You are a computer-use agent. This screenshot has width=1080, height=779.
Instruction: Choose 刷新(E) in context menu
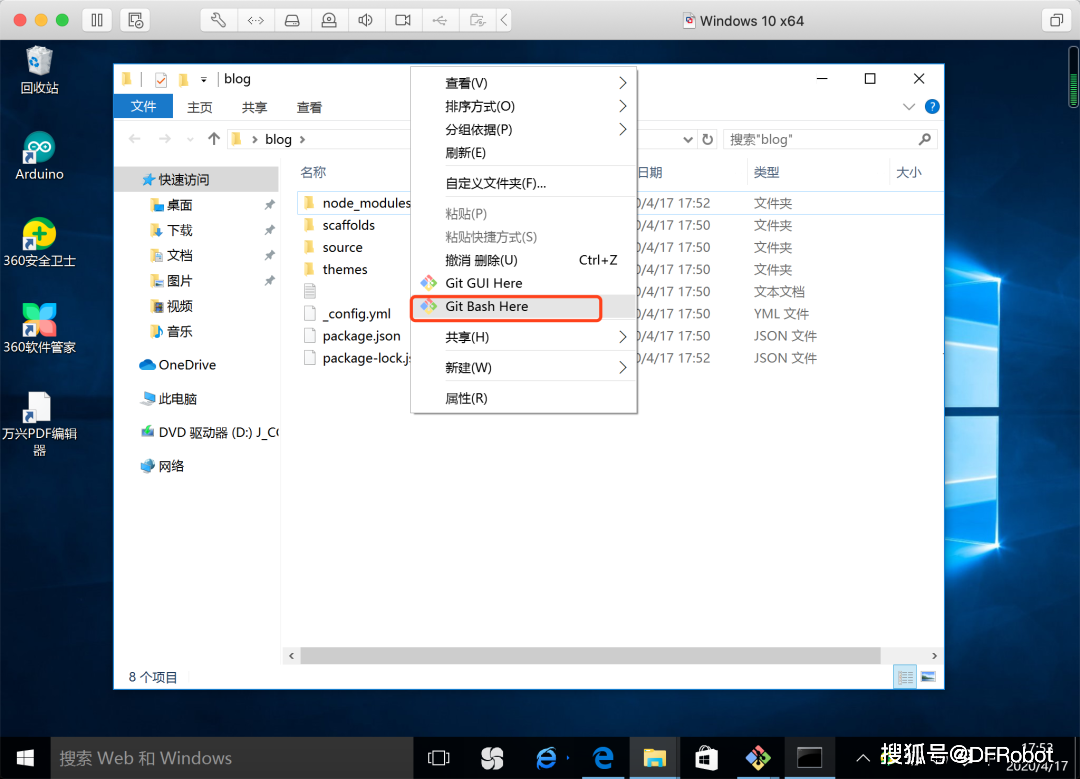point(523,153)
